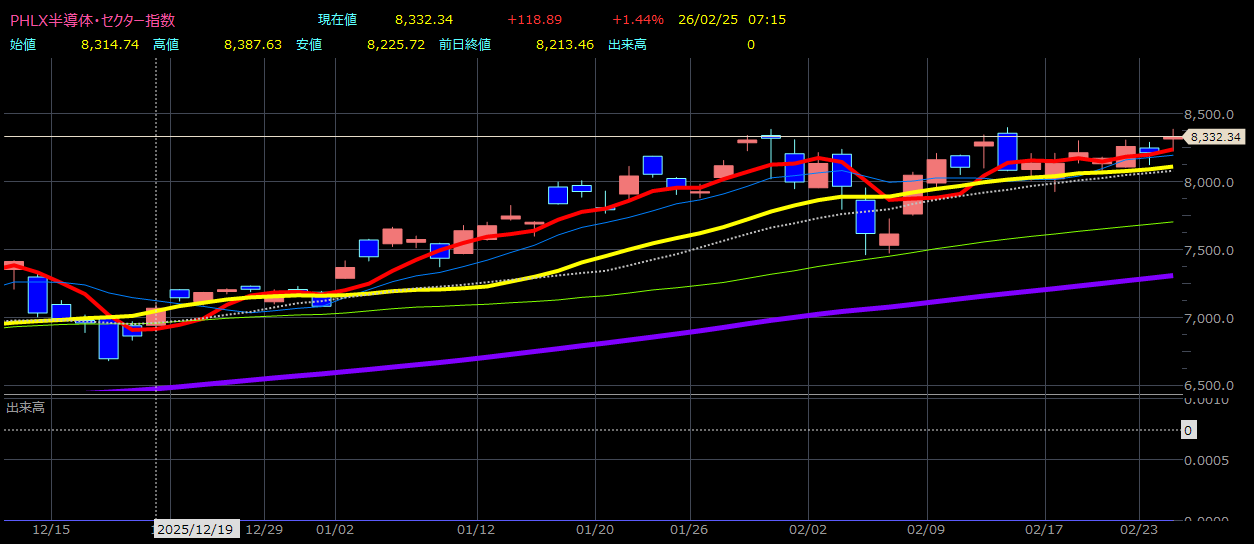Click the 7,000.0 price axis label
The image size is (1254, 544).
point(1209,318)
